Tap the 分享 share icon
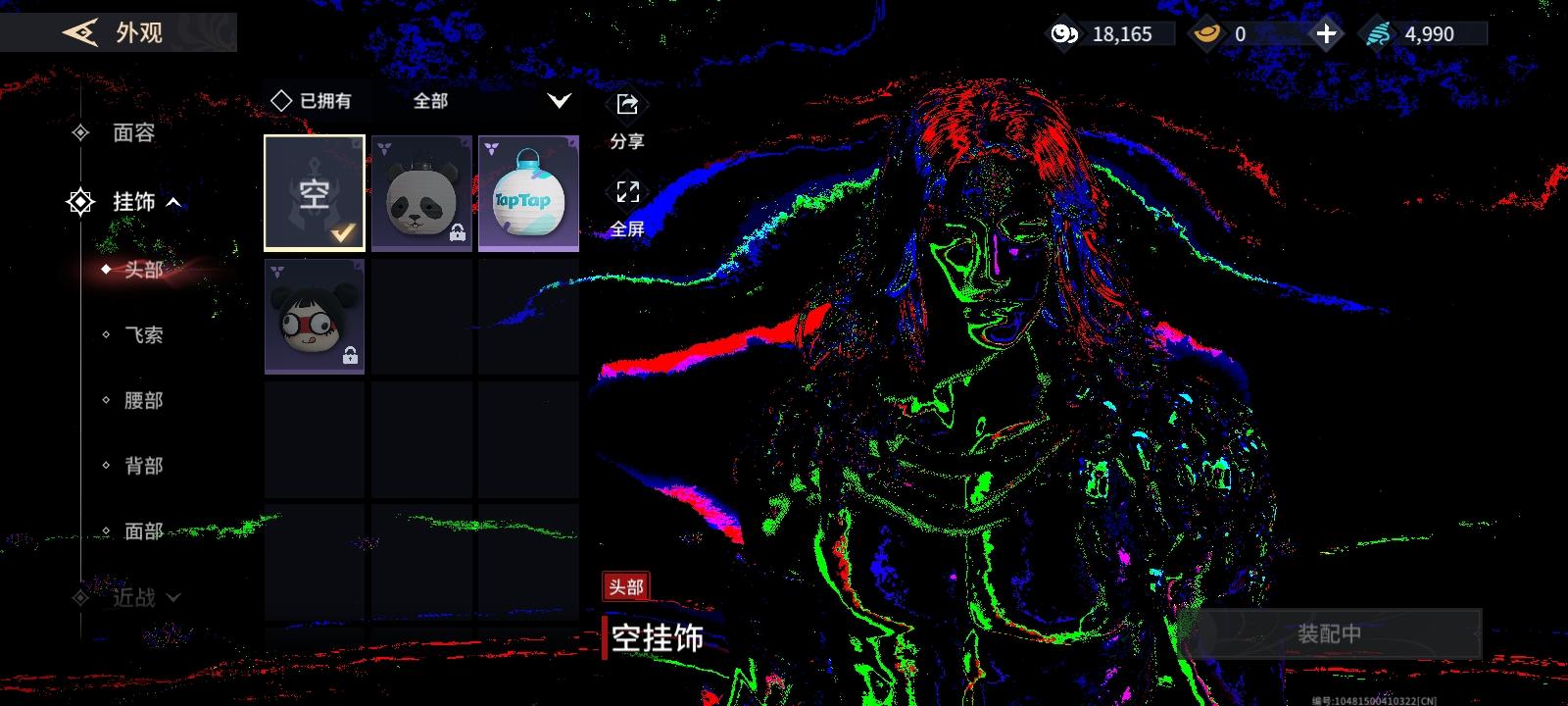The width and height of the screenshot is (1568, 706). [x=627, y=105]
